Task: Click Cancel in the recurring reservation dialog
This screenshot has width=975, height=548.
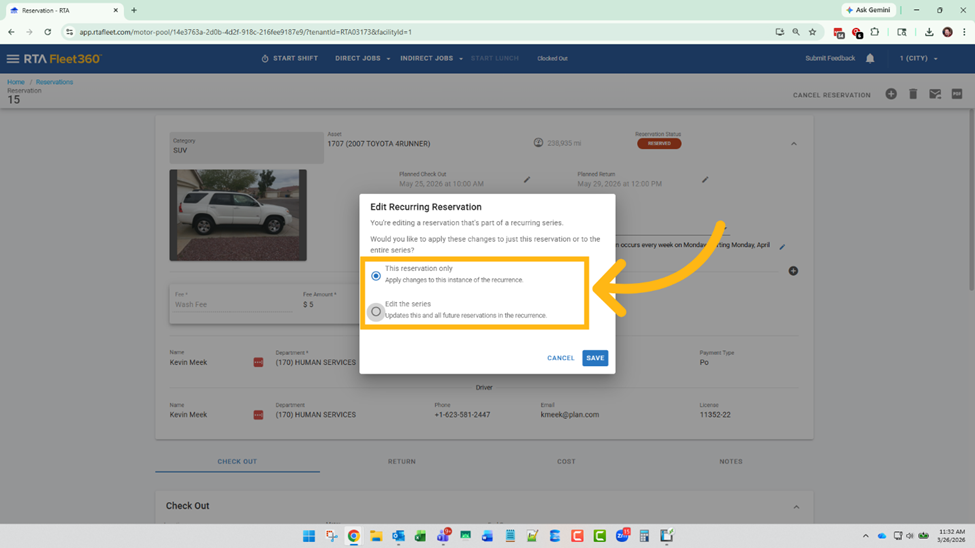Action: coord(560,358)
